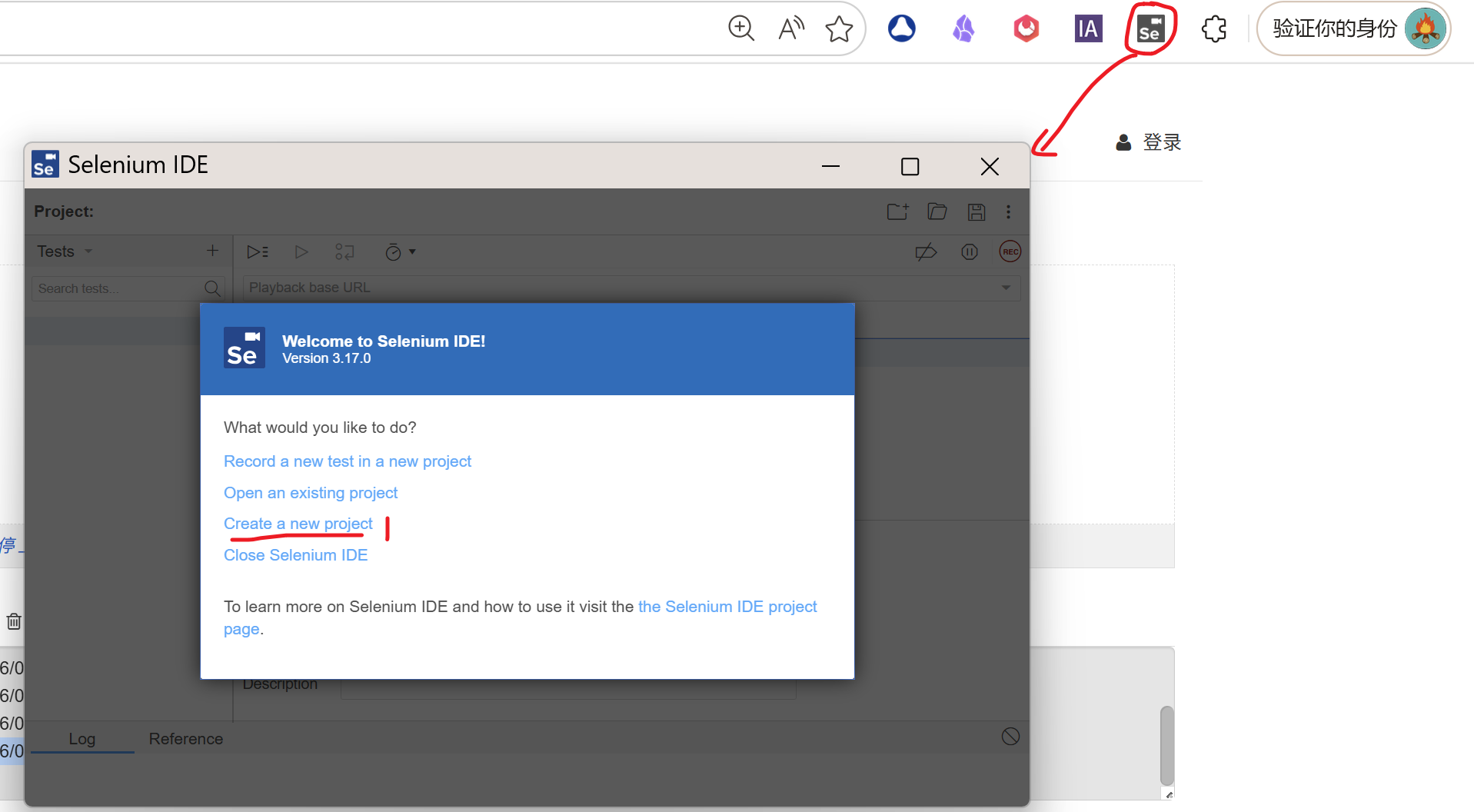Click the create new project icon
1474x812 pixels.
[897, 212]
